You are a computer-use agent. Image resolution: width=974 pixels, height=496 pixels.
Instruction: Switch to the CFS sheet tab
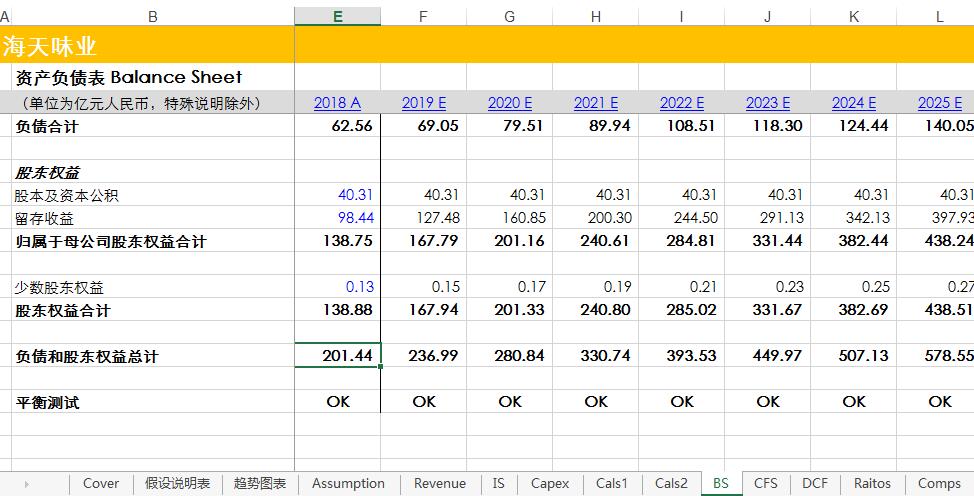(x=765, y=484)
